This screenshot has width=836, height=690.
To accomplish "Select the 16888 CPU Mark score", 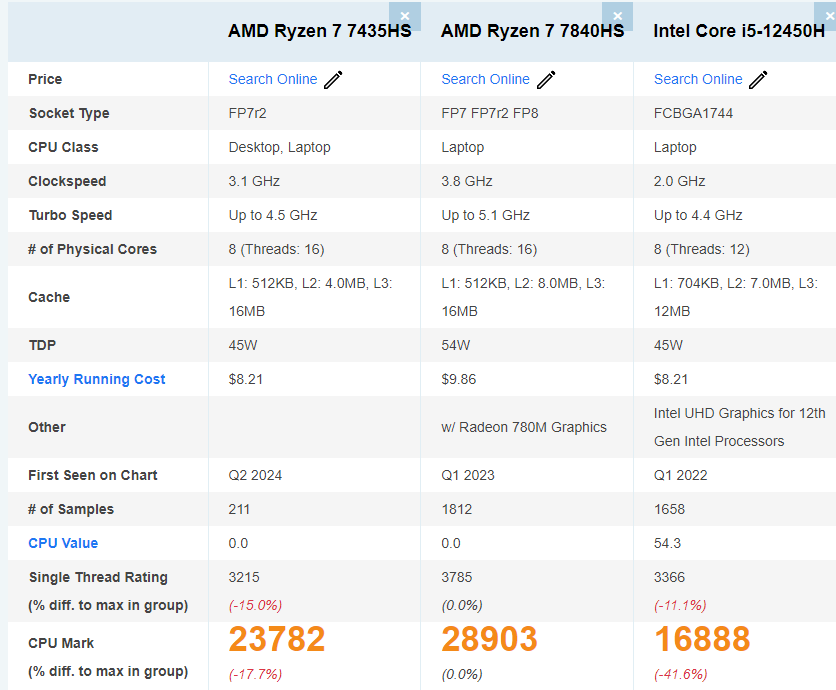I will click(x=702, y=639).
